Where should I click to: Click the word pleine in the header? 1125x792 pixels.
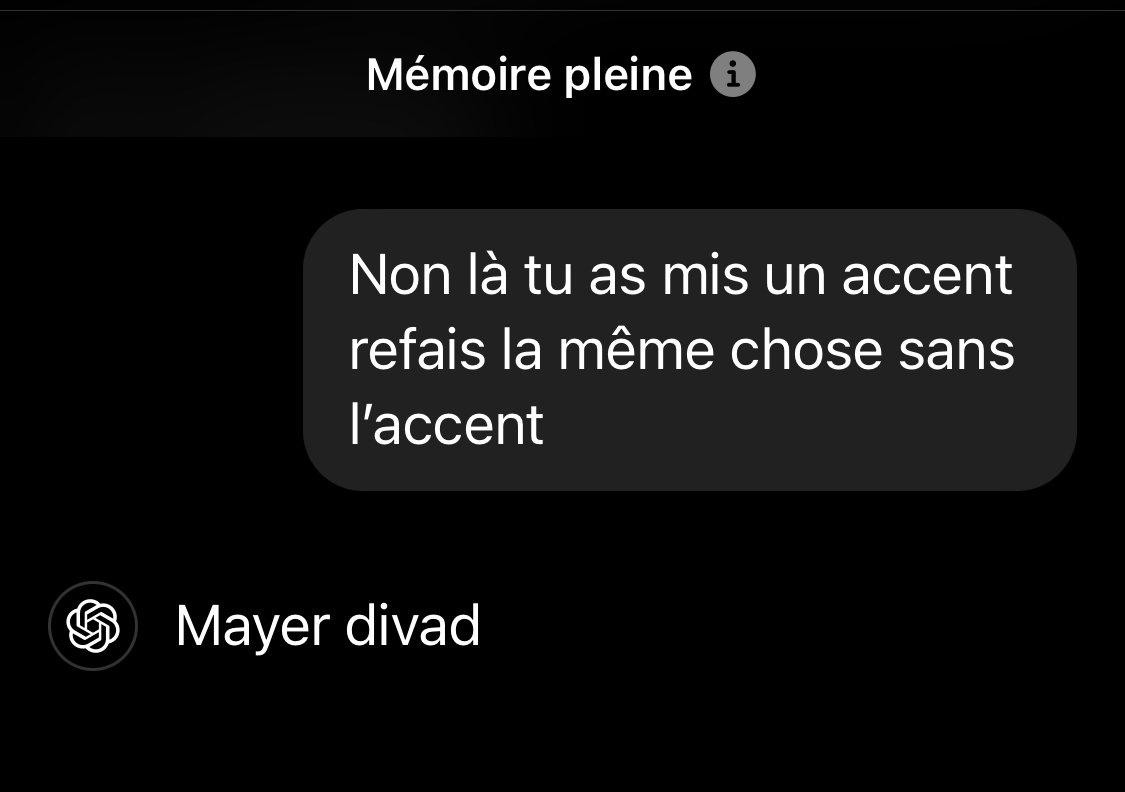(x=628, y=76)
